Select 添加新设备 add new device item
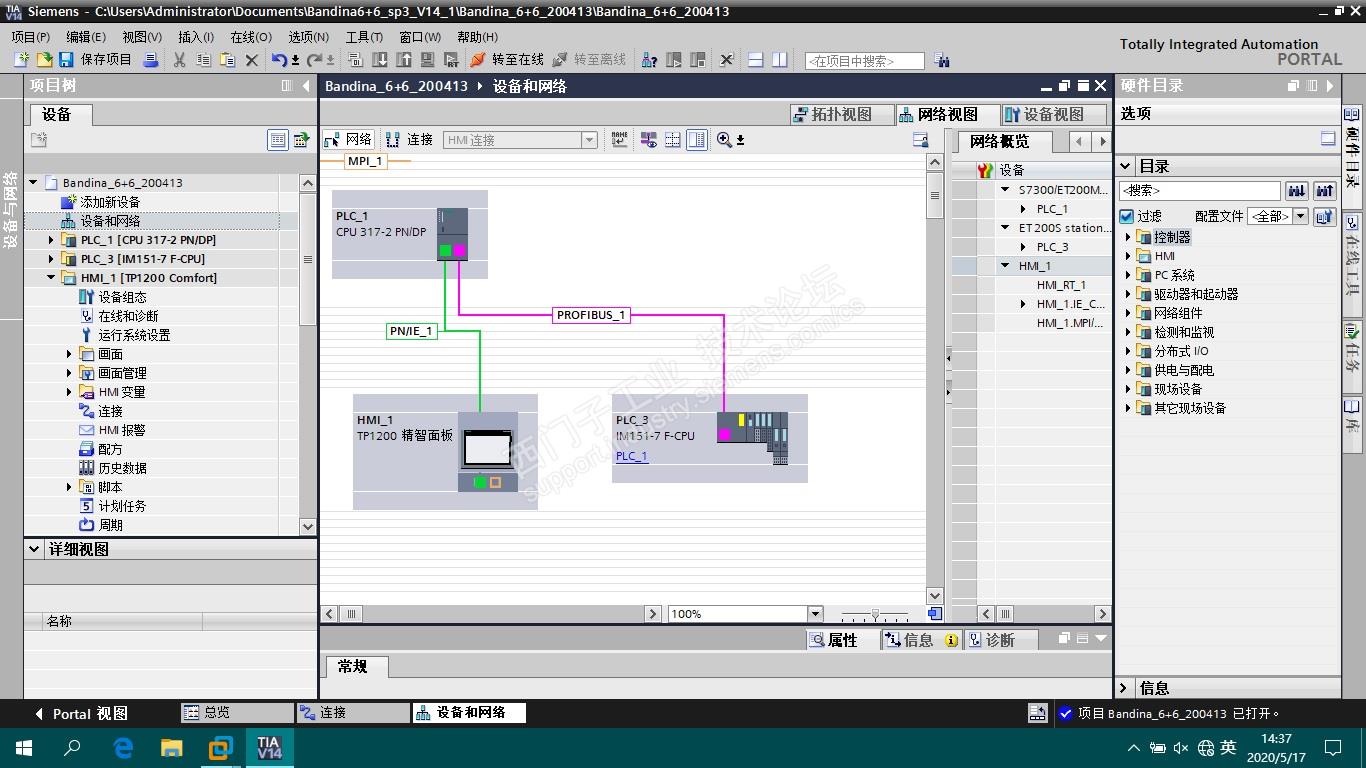 (110, 202)
